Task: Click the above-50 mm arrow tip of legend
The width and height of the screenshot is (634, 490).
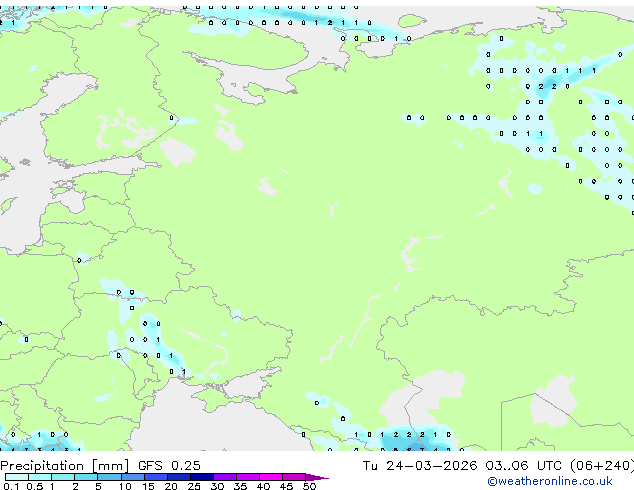Action: [x=317, y=477]
